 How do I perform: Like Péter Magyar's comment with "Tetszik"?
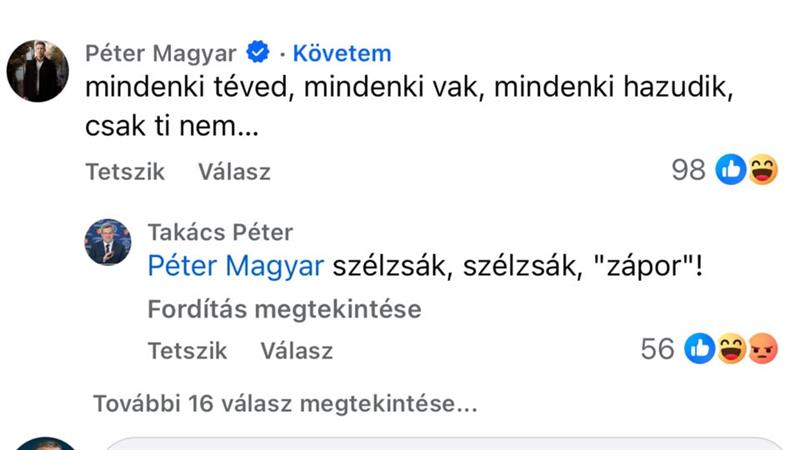tap(125, 172)
